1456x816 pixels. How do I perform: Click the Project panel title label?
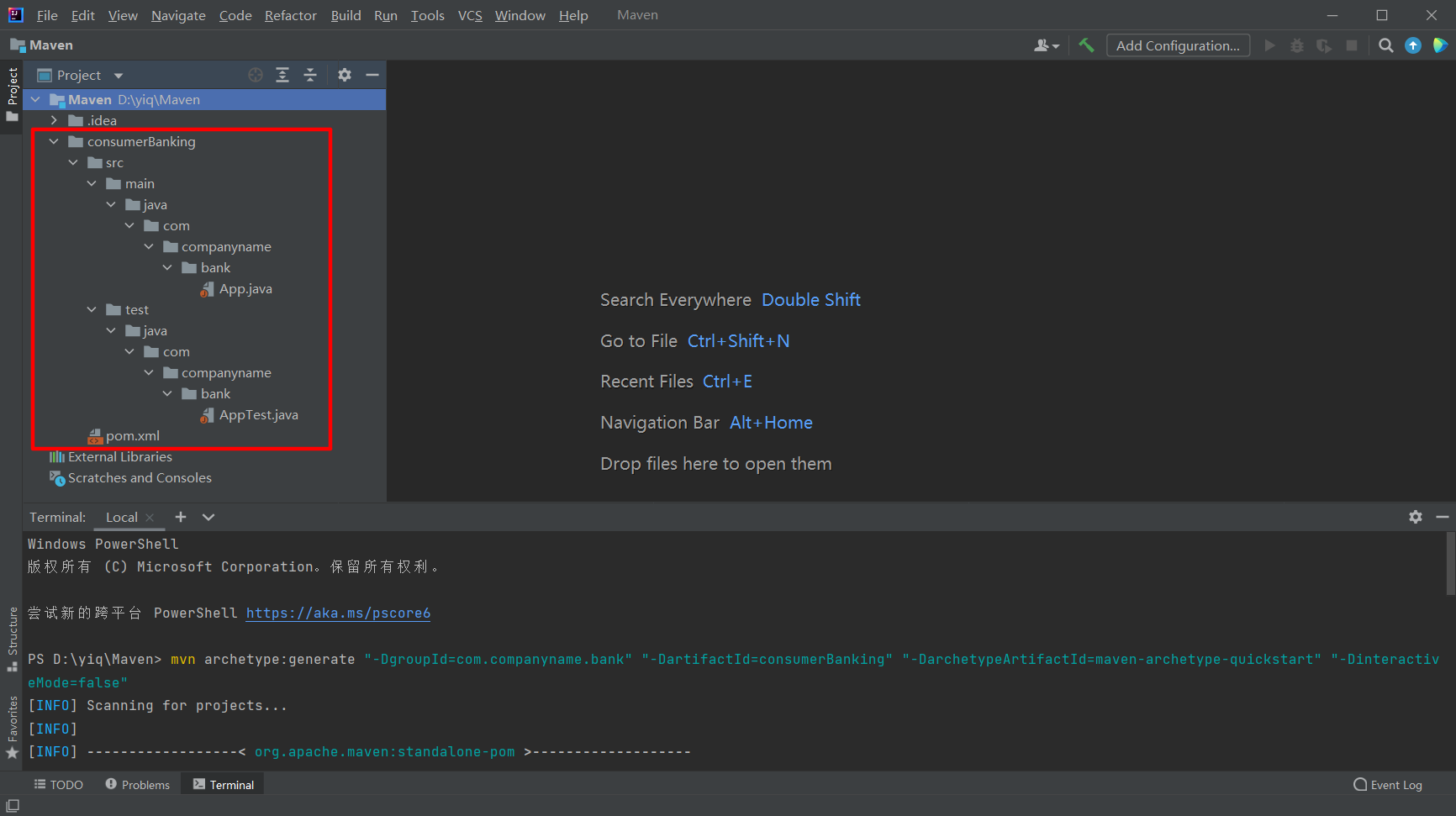pos(79,75)
